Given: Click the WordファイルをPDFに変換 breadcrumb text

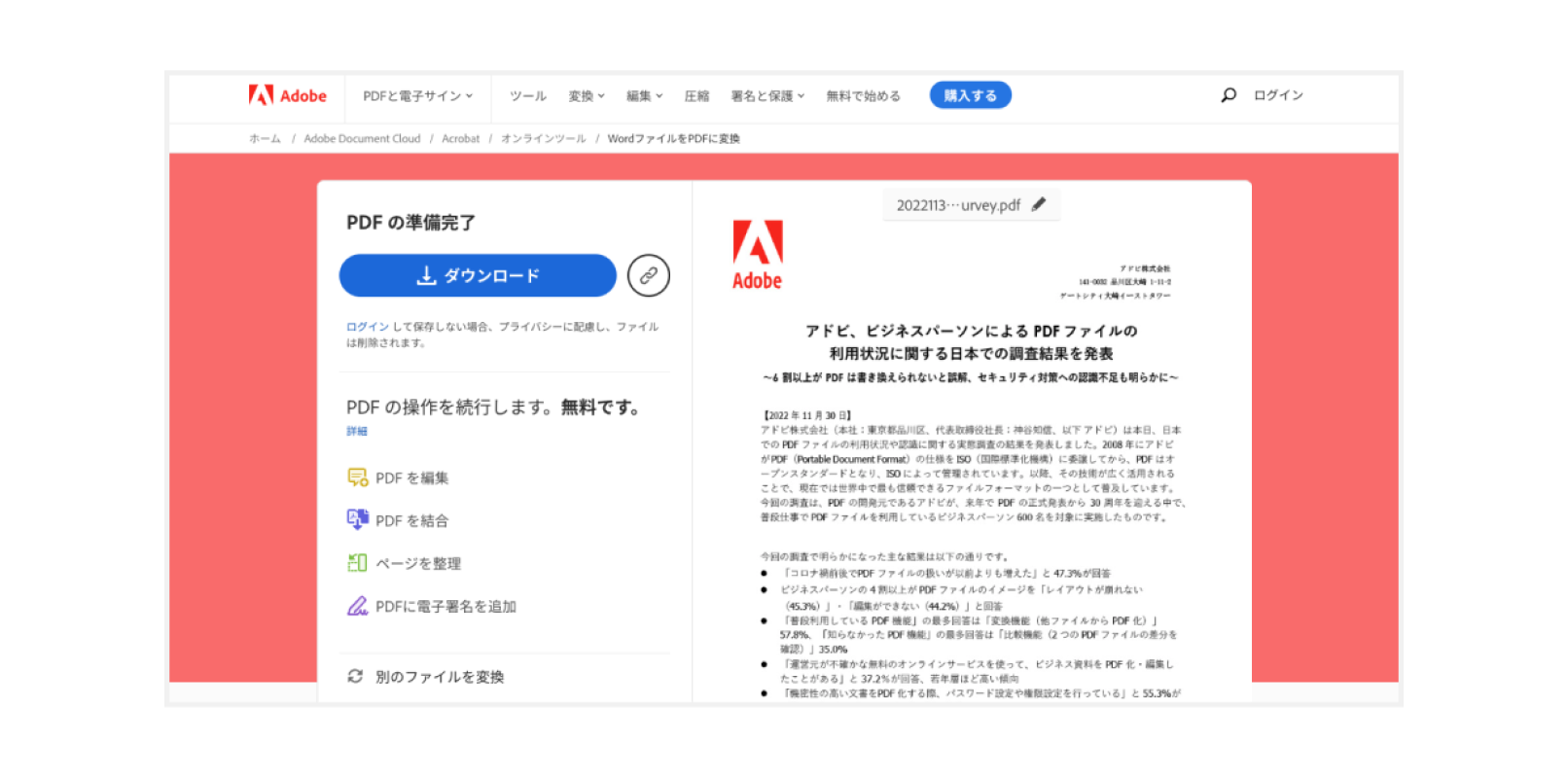Looking at the screenshot, I should (674, 138).
